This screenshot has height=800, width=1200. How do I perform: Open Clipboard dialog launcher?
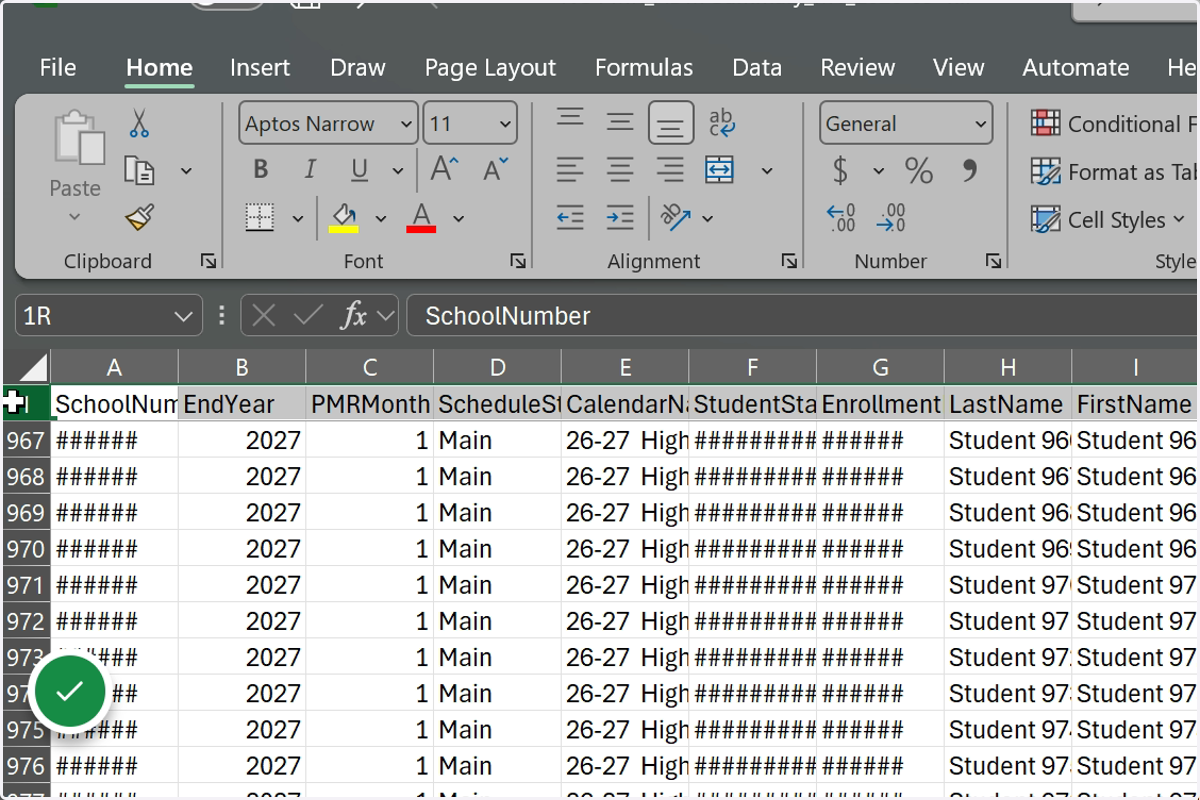pyautogui.click(x=208, y=261)
